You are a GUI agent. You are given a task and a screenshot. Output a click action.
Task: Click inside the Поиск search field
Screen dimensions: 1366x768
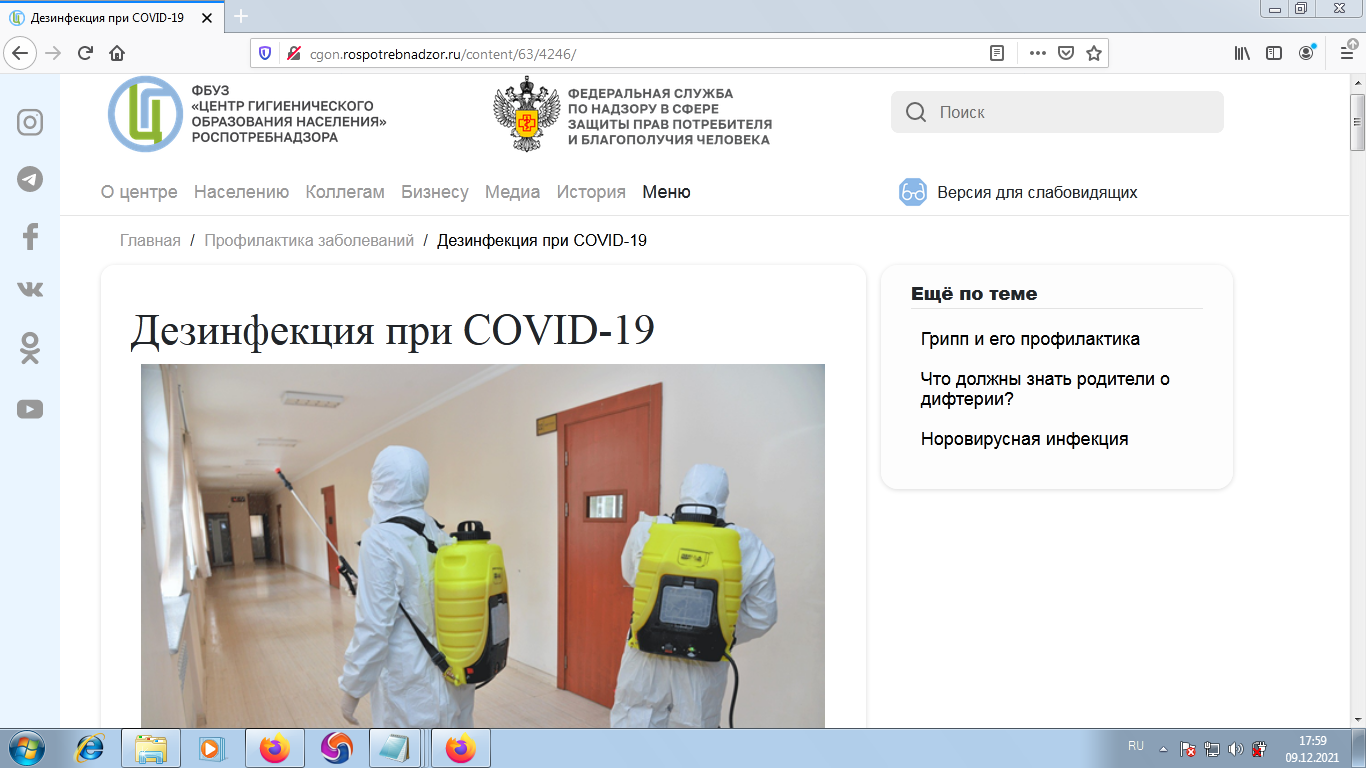(1057, 112)
